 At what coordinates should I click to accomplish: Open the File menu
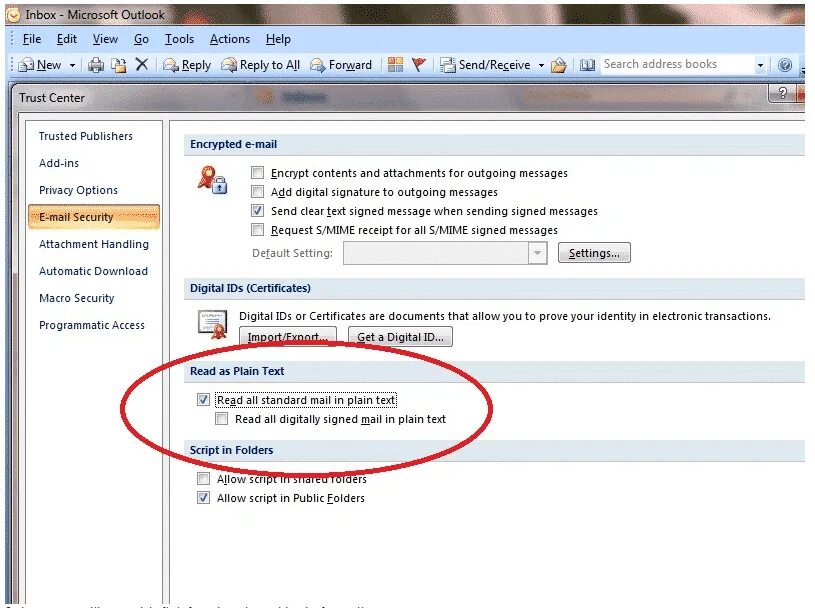pyautogui.click(x=32, y=39)
